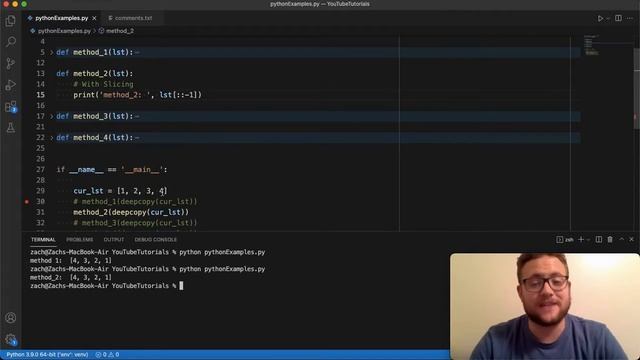Screen dimensions: 640x360
Task: Open the Run and Debug view
Action: 11,85
